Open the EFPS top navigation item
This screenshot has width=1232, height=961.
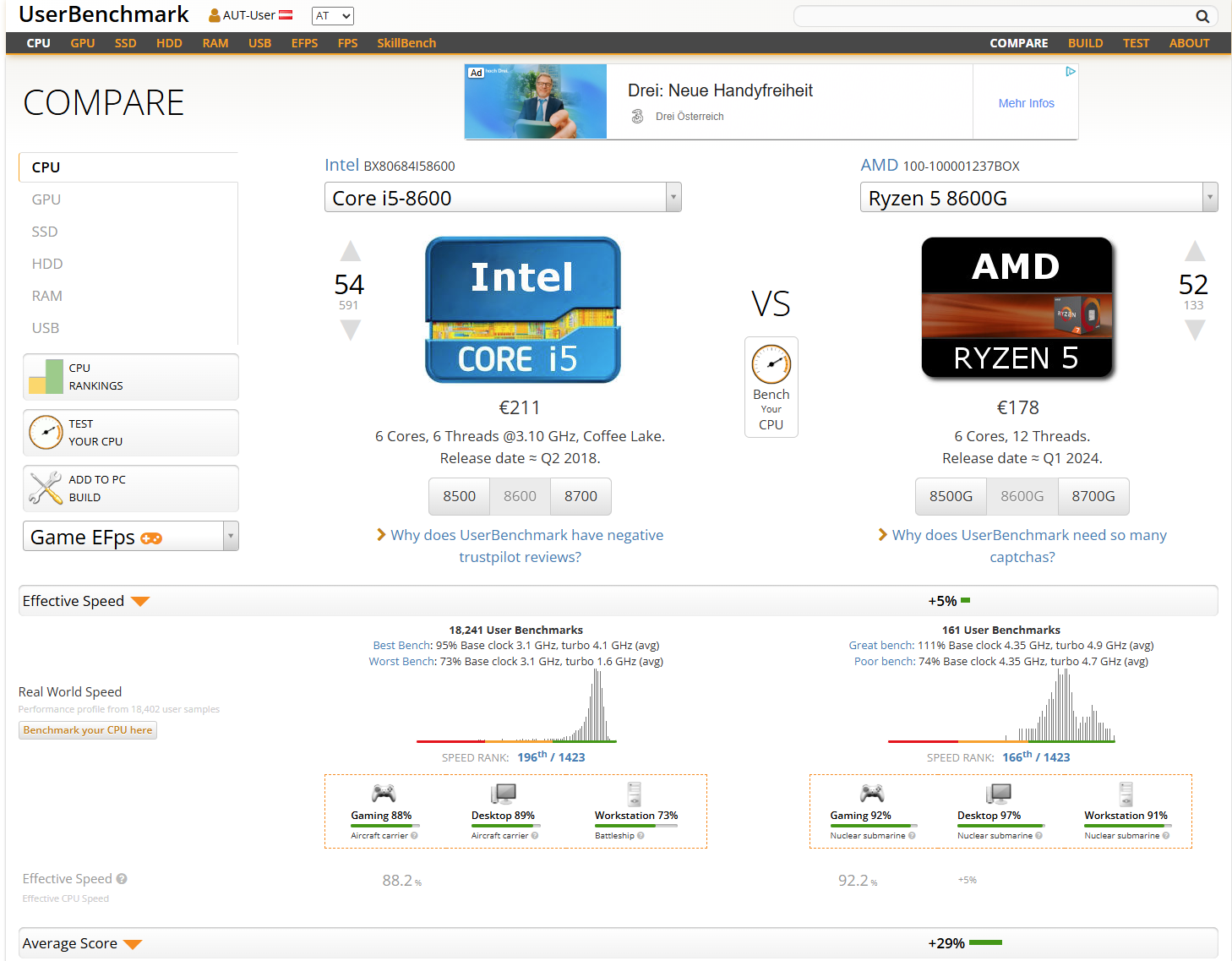(x=305, y=43)
